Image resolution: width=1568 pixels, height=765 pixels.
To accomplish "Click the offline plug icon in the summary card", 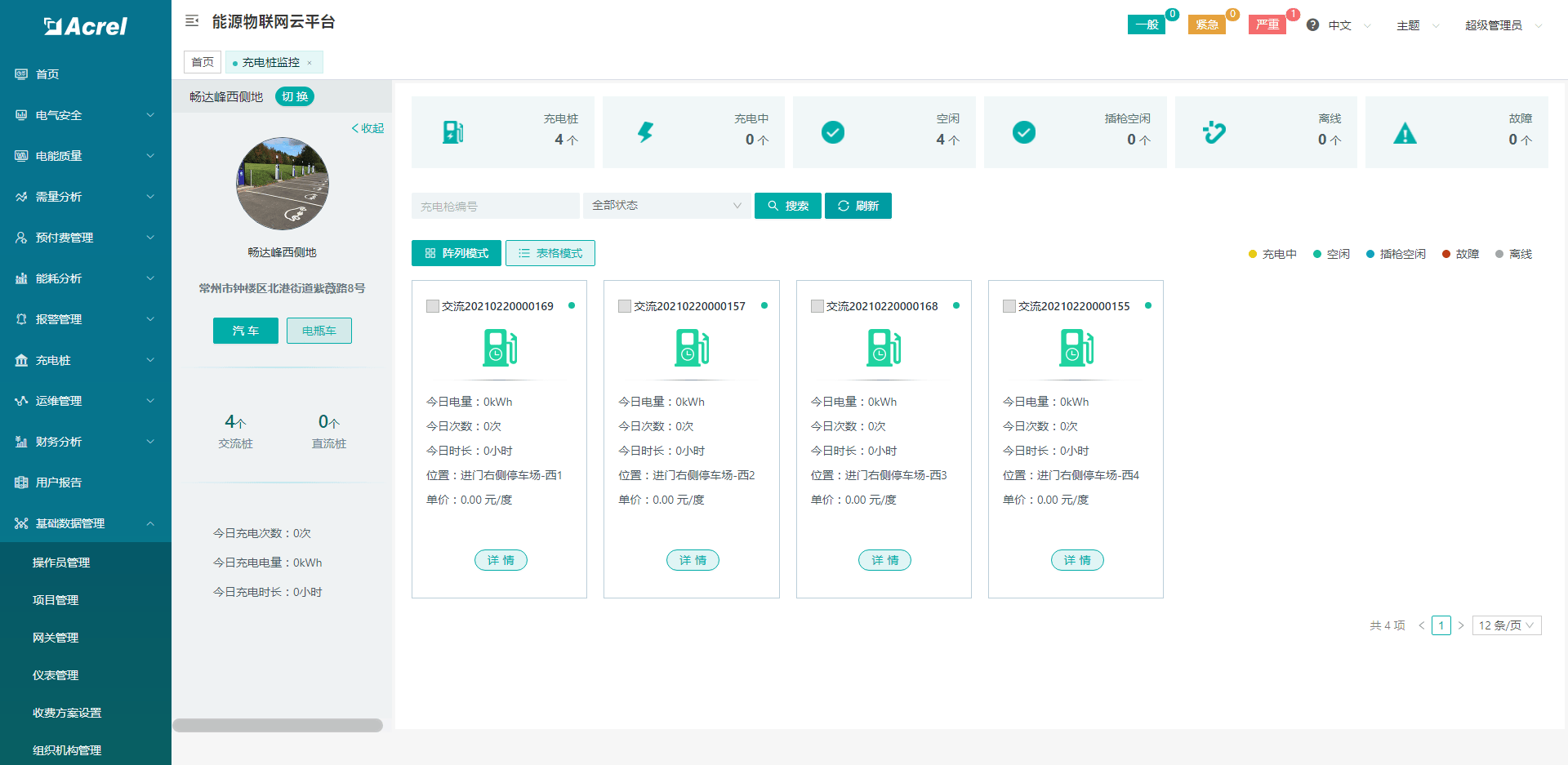I will coord(1214,132).
